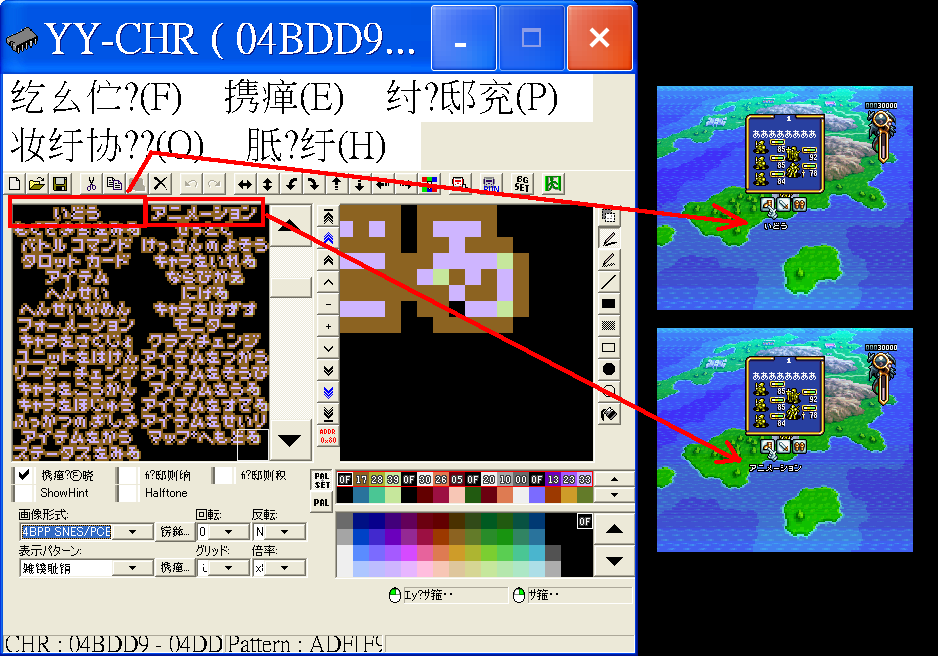Rotate the tile counter-clockwise
This screenshot has width=938, height=656.
tap(291, 184)
